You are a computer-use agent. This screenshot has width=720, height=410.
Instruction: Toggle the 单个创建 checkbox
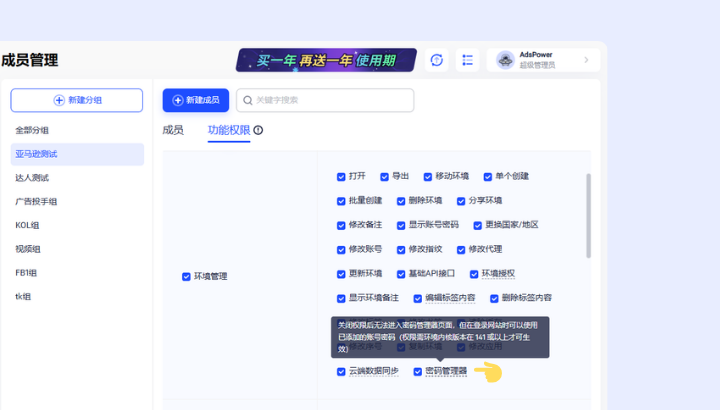coord(488,177)
